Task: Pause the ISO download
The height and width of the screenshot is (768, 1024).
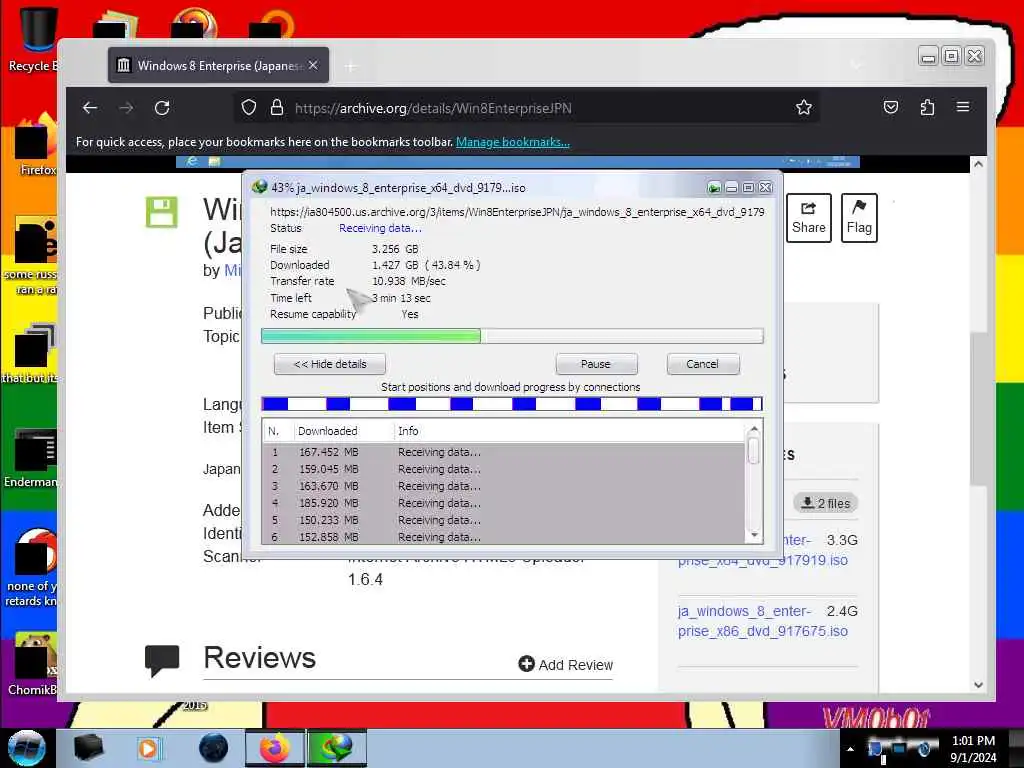Action: 596,364
